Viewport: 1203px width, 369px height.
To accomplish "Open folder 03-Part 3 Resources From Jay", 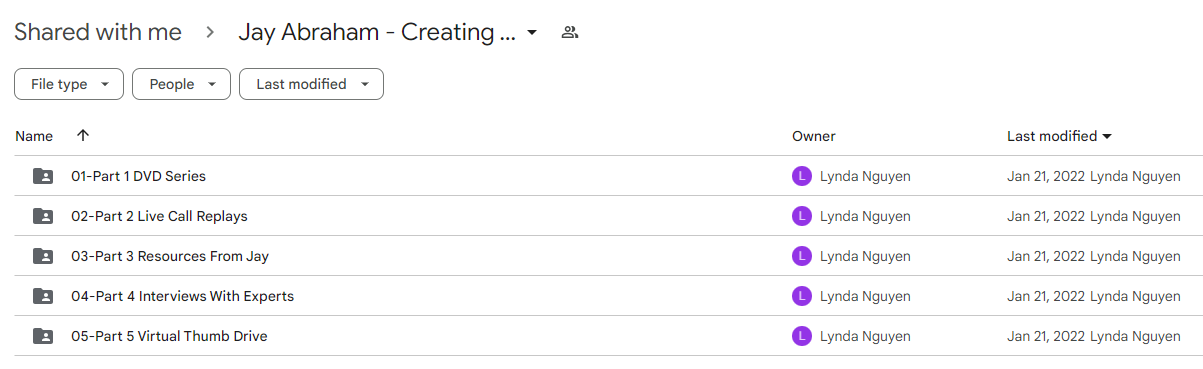I will point(170,256).
